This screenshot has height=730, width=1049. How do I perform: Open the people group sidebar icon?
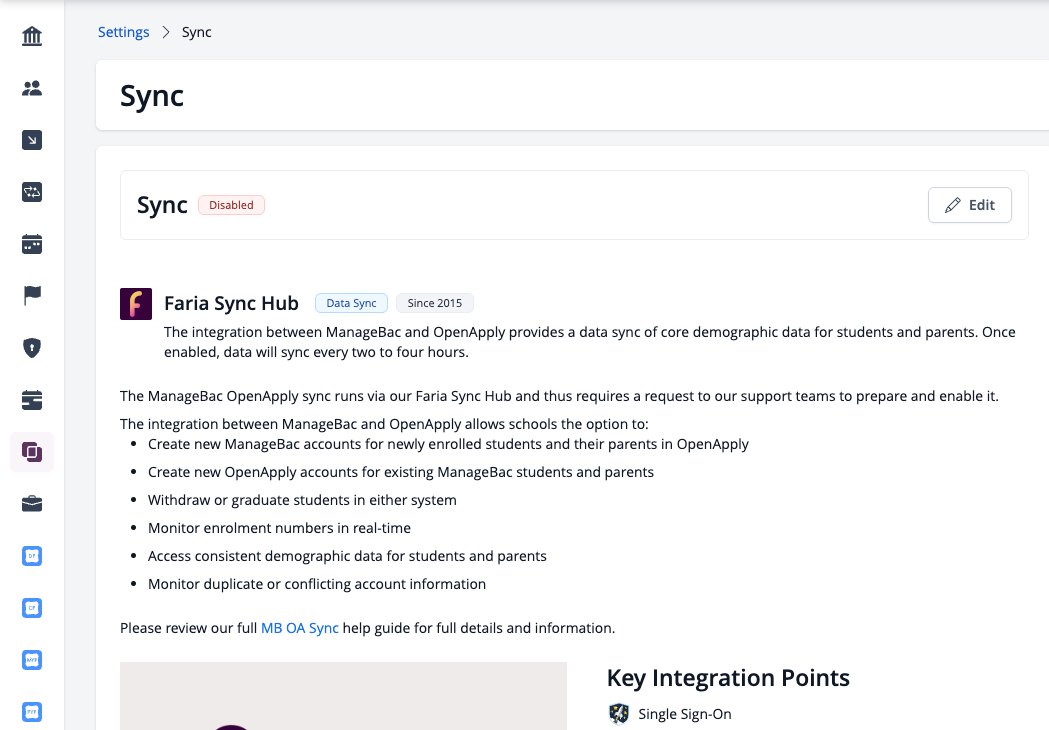click(31, 88)
